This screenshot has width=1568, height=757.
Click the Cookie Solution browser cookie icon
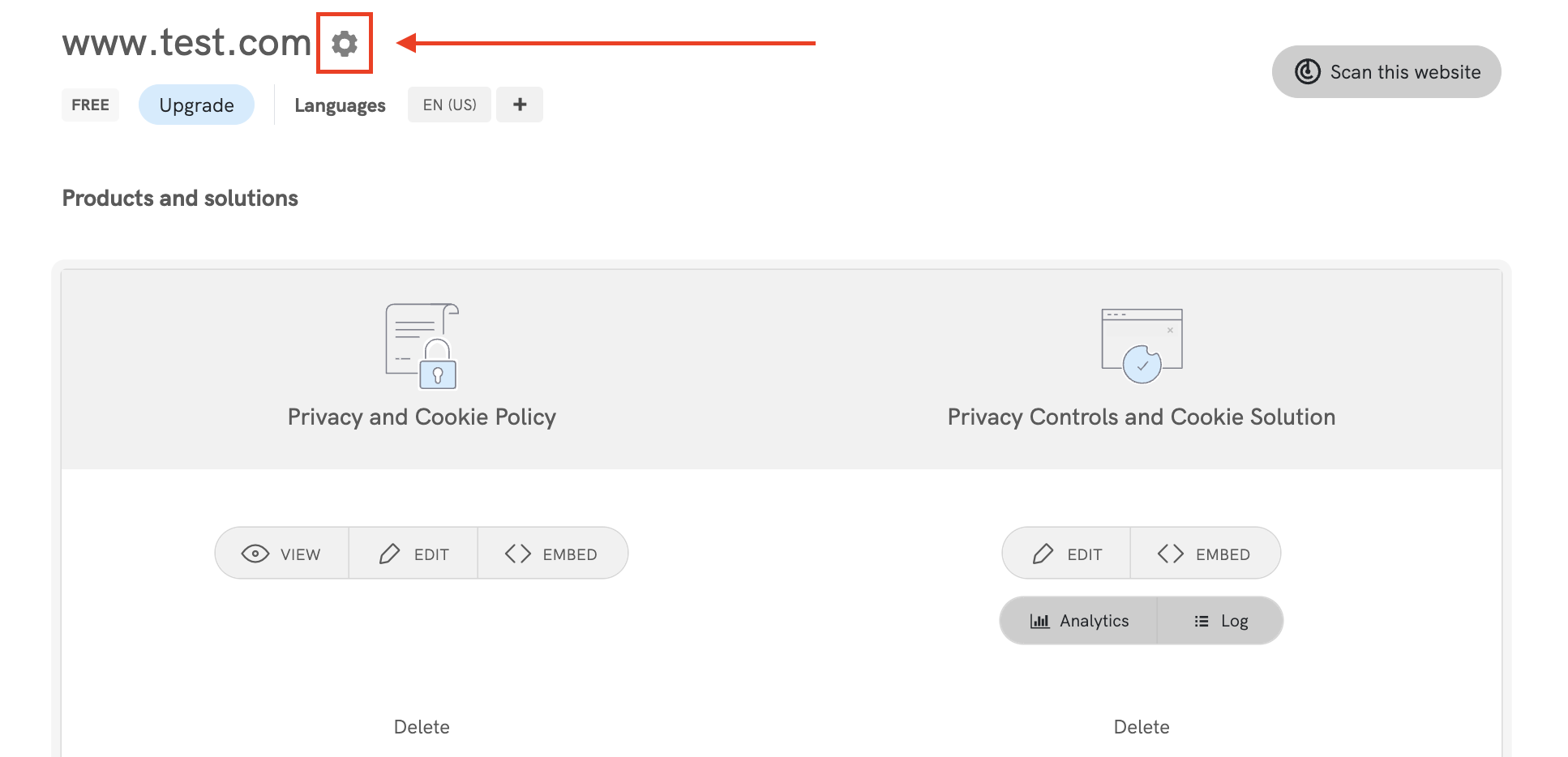[1142, 345]
